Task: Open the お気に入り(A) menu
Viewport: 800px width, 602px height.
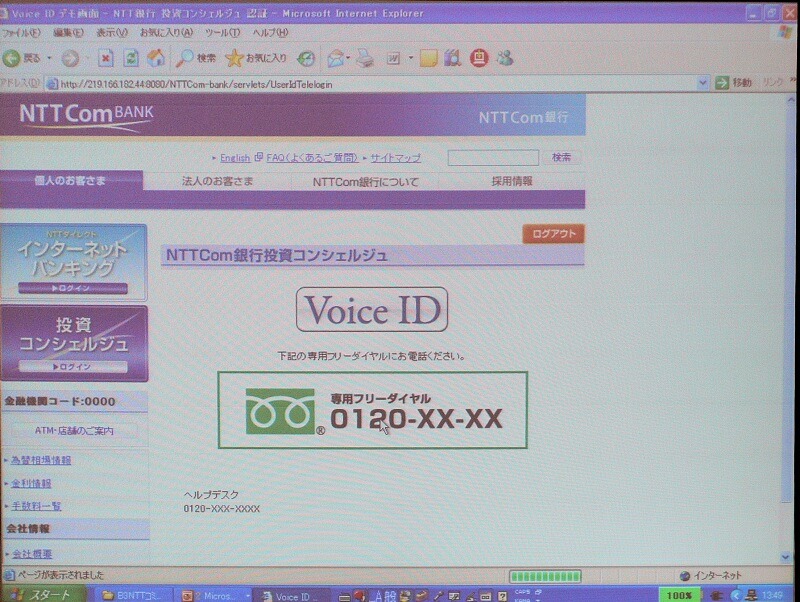Action: coord(166,33)
